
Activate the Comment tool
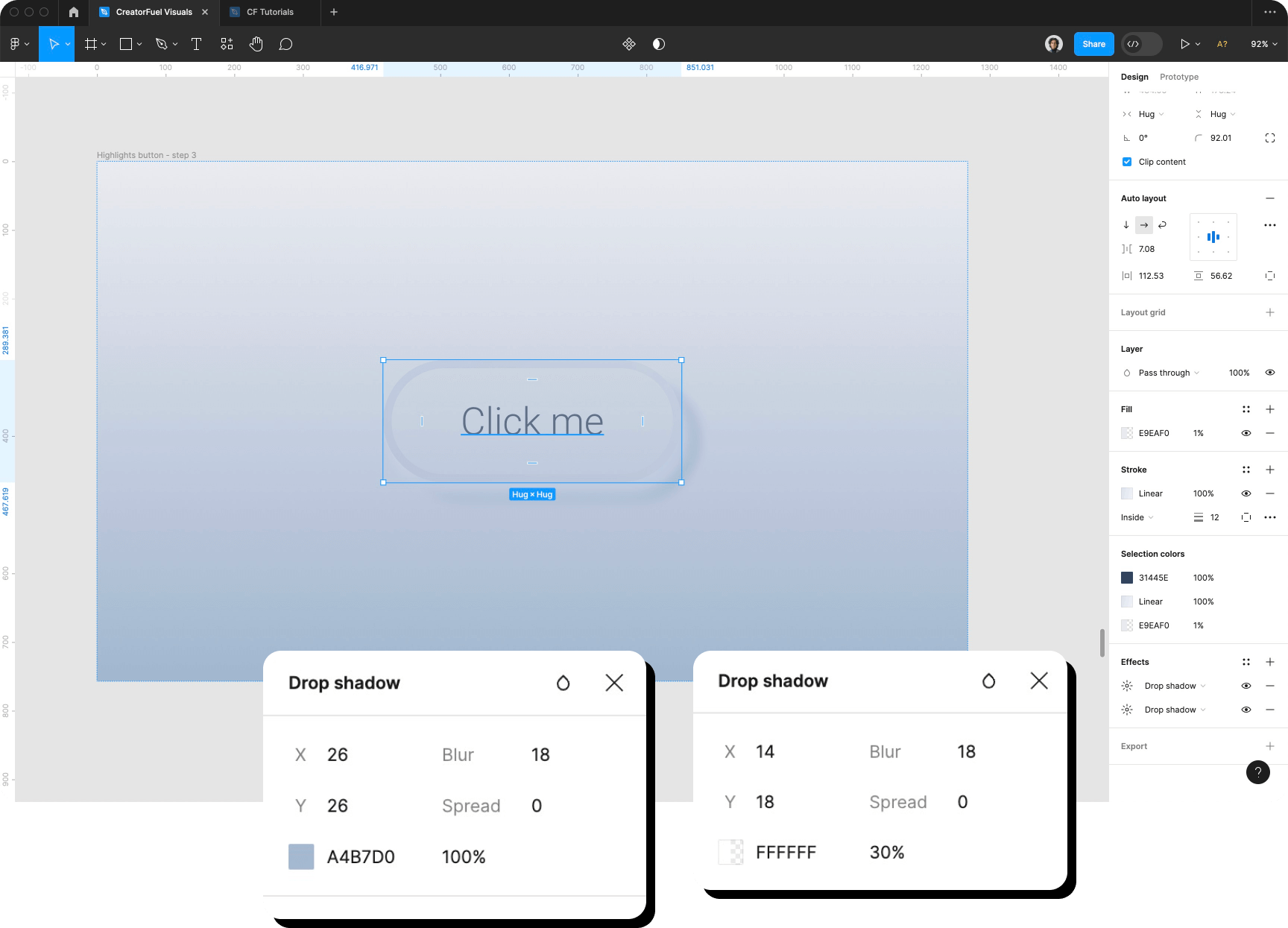pyautogui.click(x=285, y=44)
